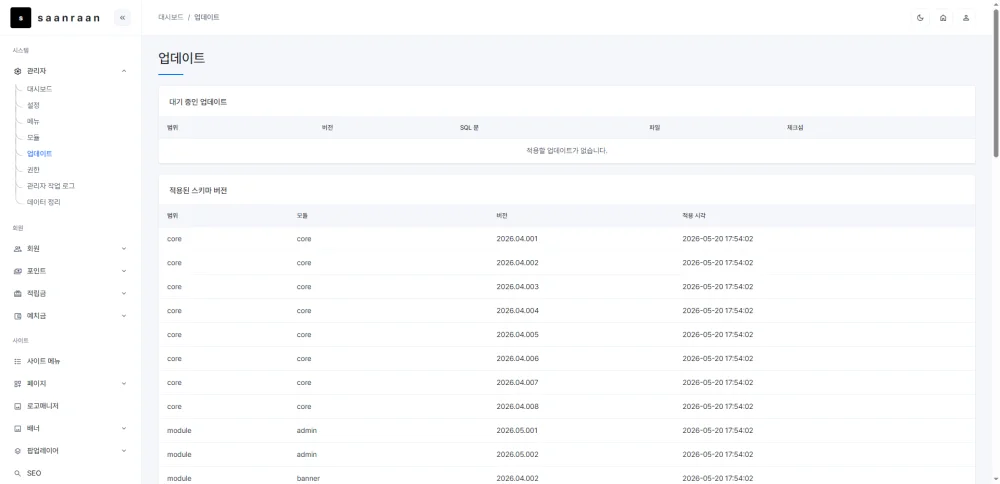
Task: Toggle dark mode with the moon icon
Action: click(x=920, y=18)
